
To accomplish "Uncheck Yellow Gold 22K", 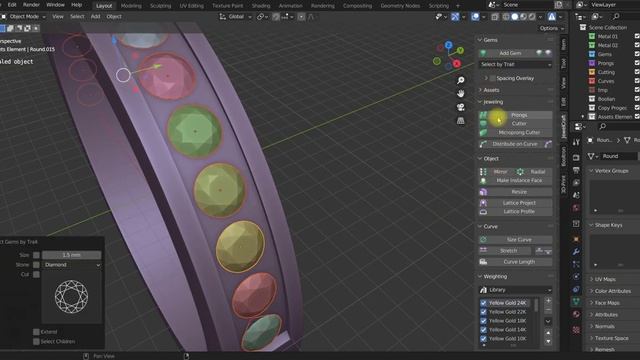I will coord(483,312).
